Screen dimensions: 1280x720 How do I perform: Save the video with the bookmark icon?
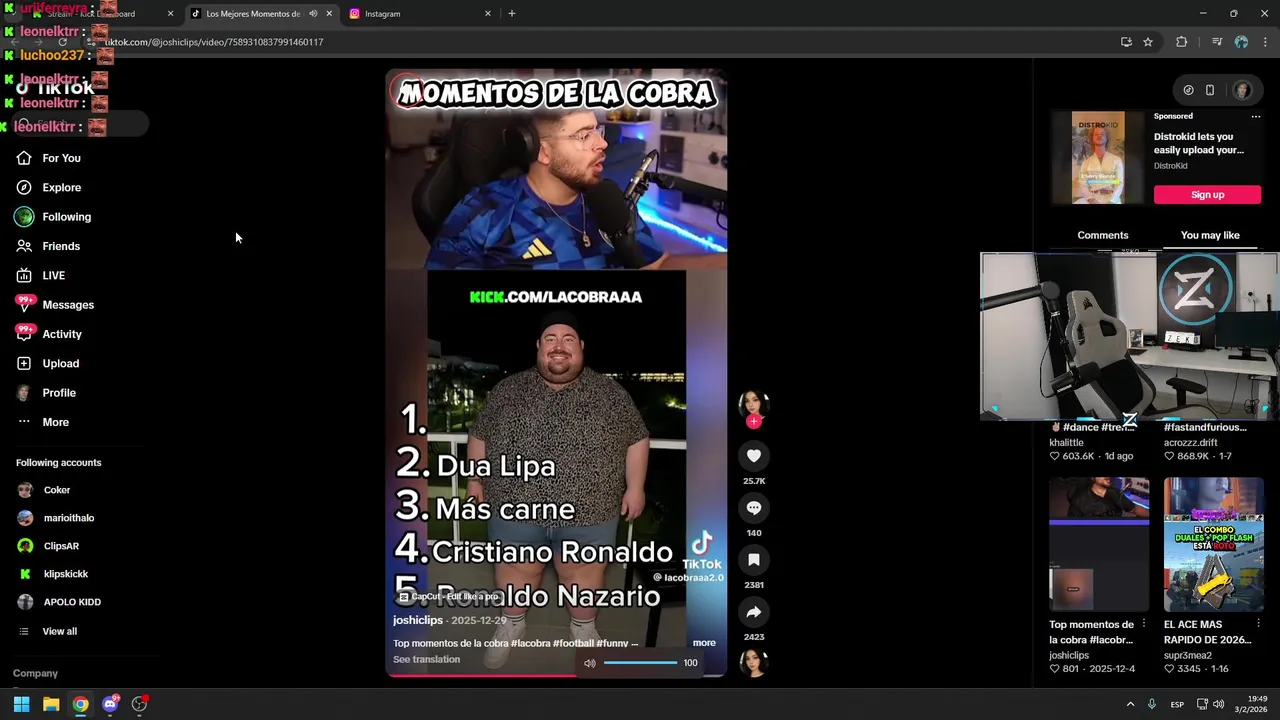(x=754, y=560)
